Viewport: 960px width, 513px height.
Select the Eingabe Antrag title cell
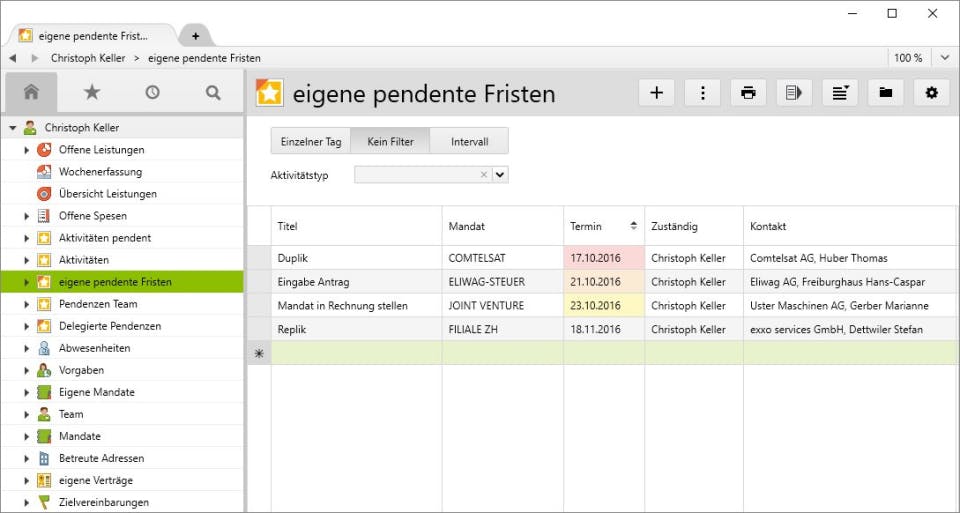tap(356, 282)
